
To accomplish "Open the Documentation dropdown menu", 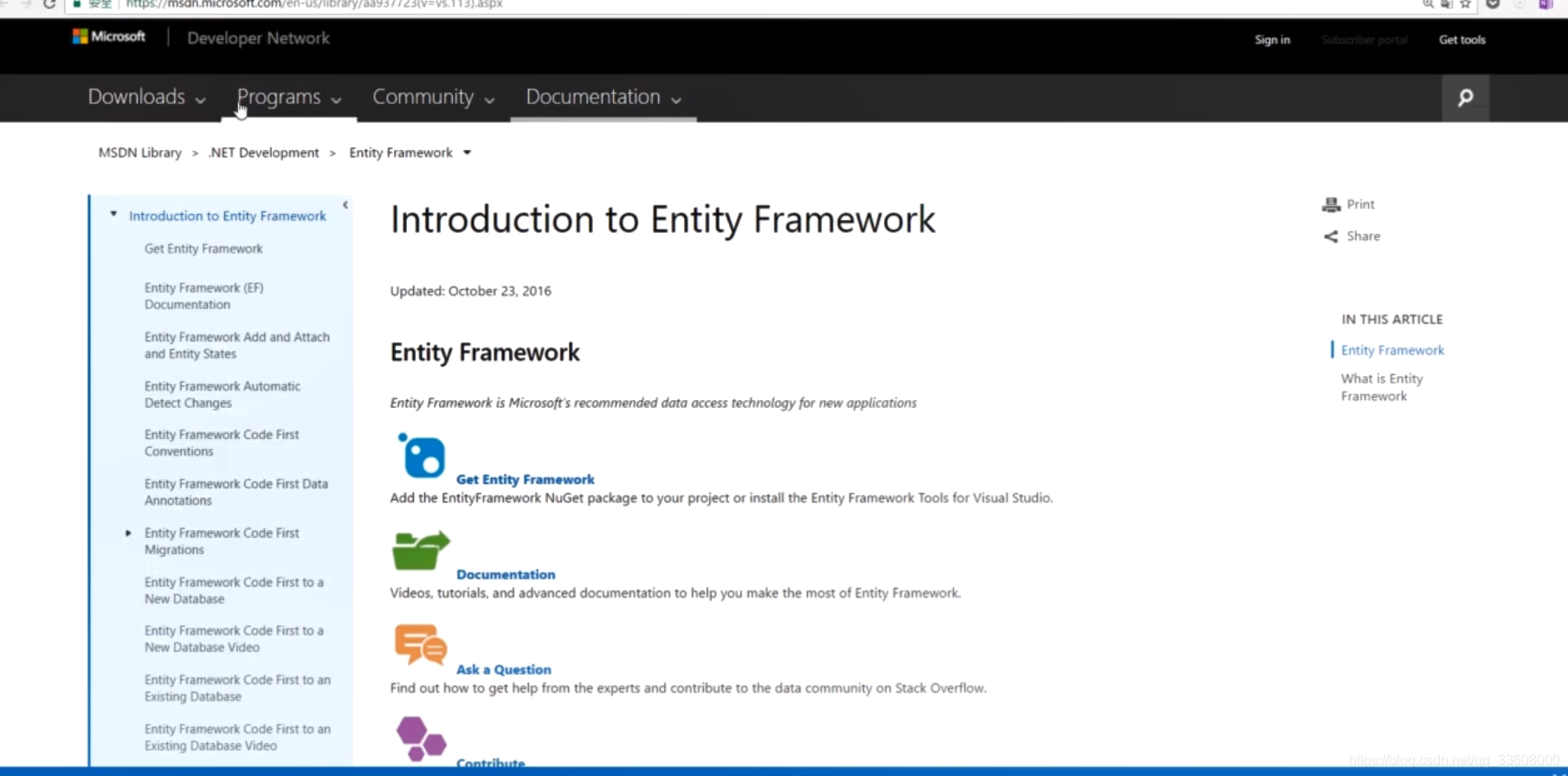I will click(x=603, y=97).
